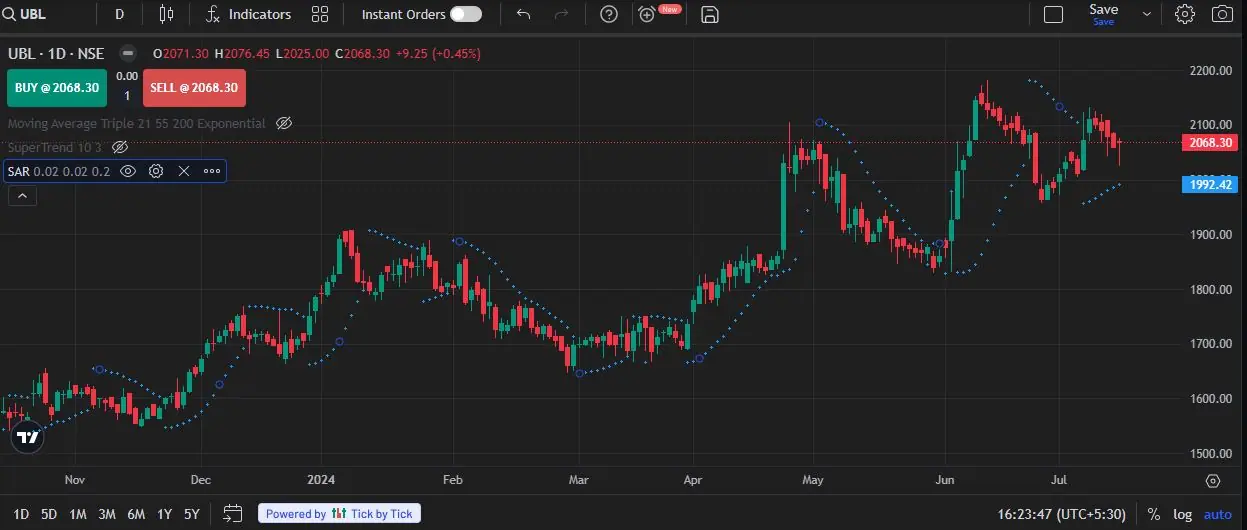Select the SAR 0.02 0.02 0.2 legend
The width and height of the screenshot is (1247, 530).
59,171
